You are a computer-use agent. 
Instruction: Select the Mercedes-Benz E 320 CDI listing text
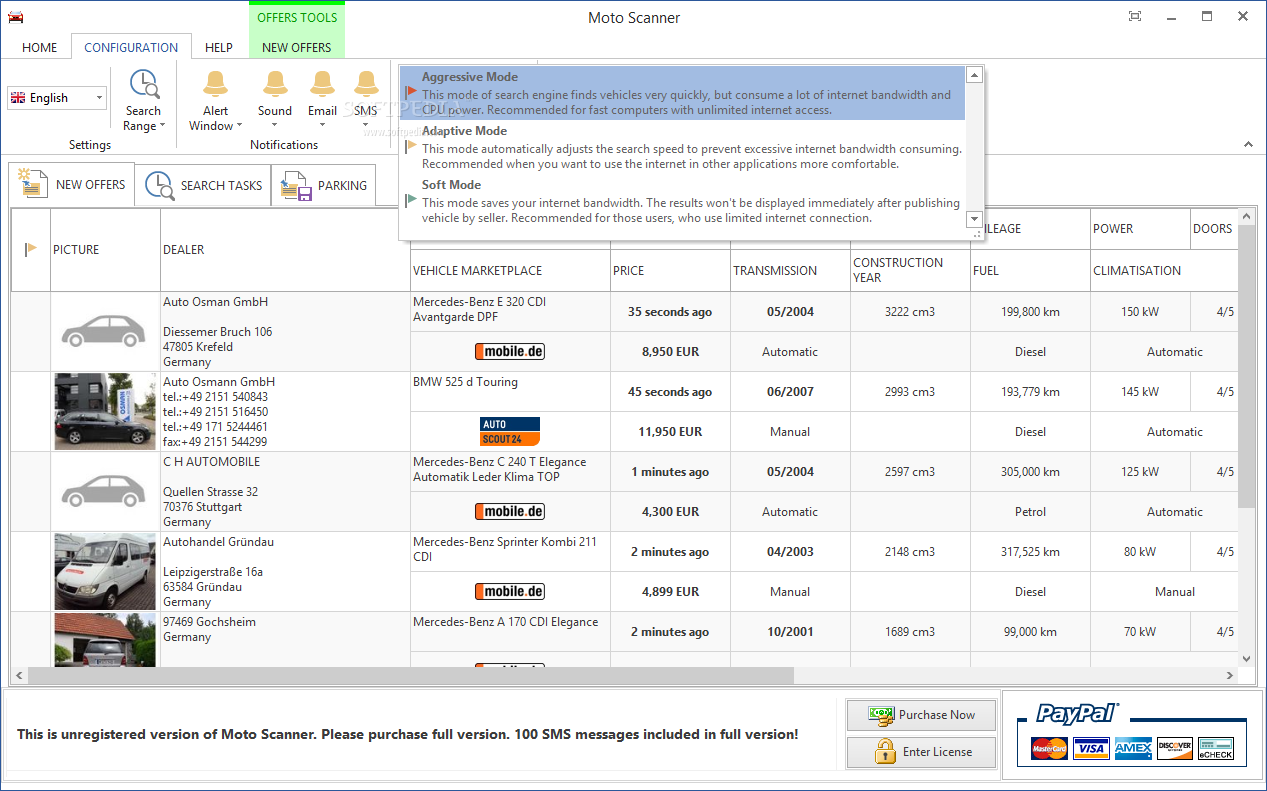tap(479, 309)
